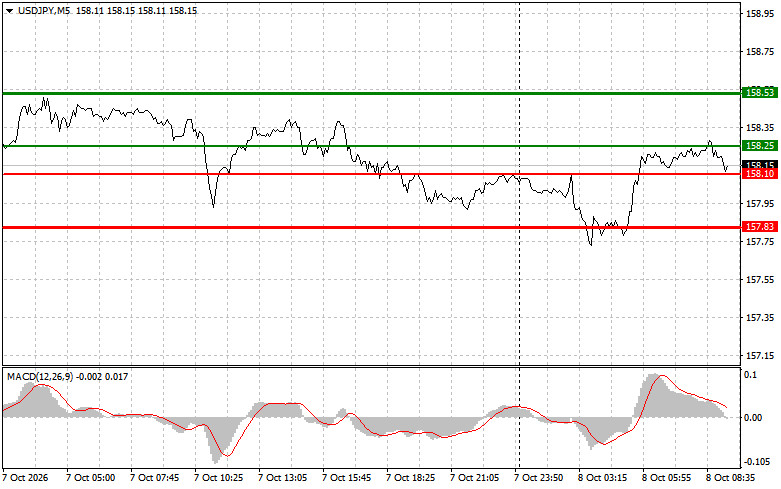The height and width of the screenshot is (489, 781).
Task: Click the 7 Oct 07:45 time label
Action: pyautogui.click(x=154, y=478)
